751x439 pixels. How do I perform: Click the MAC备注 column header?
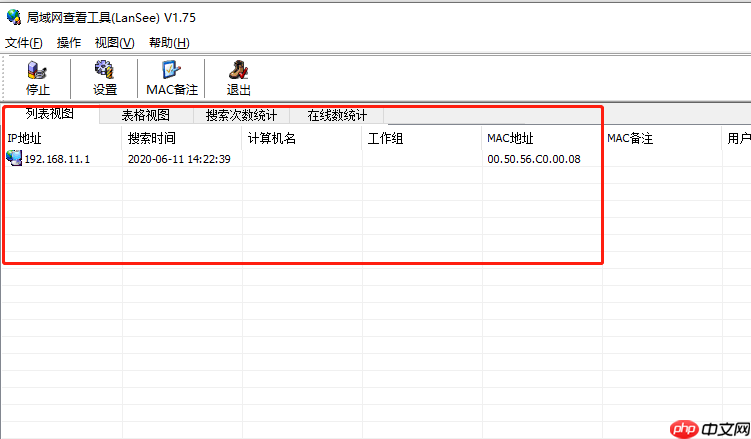(662, 138)
